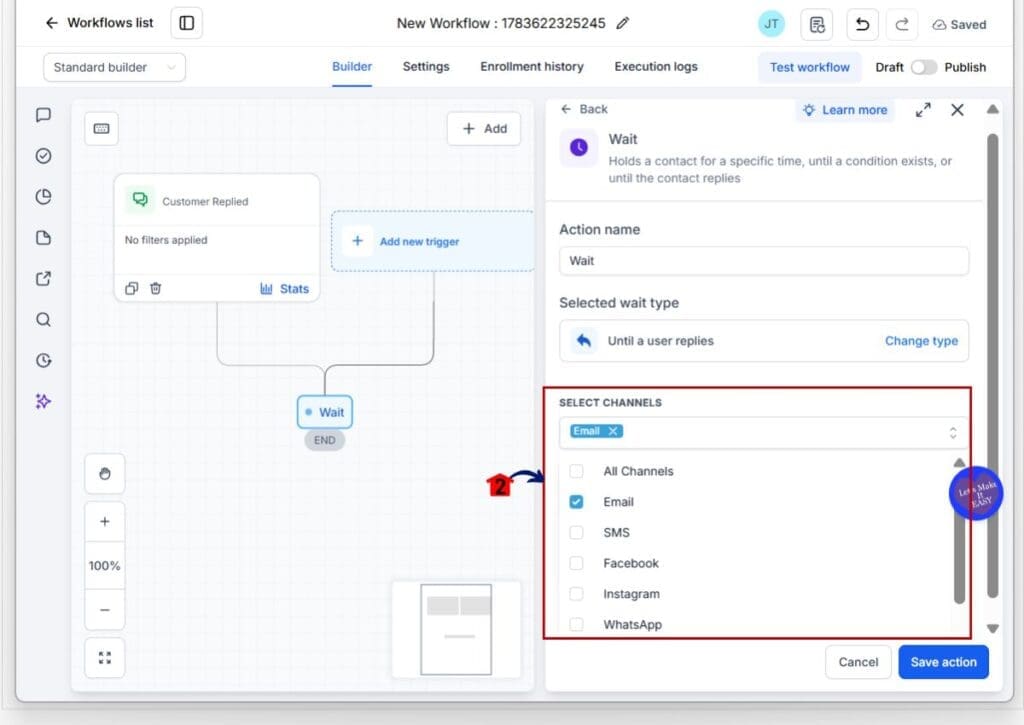Click the fit-to-screen icon below zoom controls

coord(104,658)
